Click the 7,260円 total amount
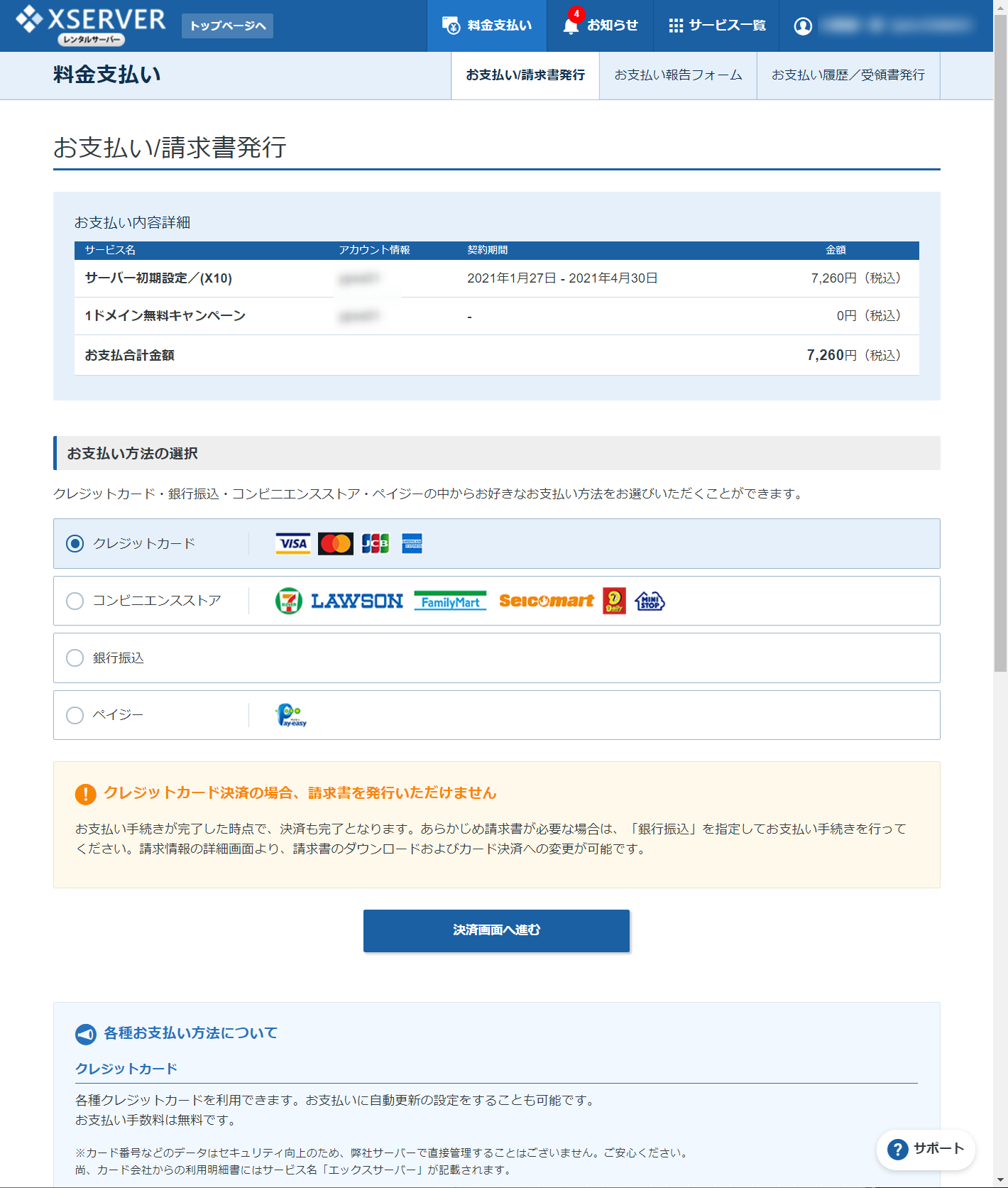 (854, 355)
